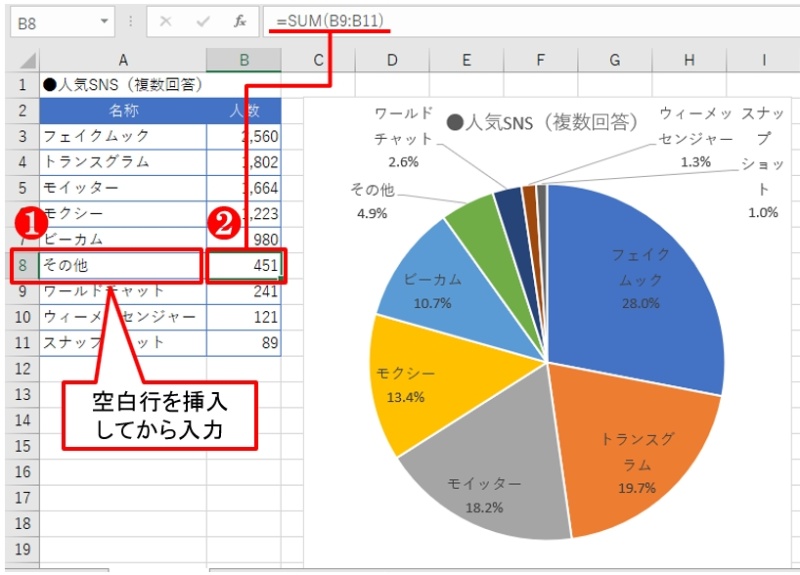Select column D header
The image size is (800, 575).
(392, 61)
